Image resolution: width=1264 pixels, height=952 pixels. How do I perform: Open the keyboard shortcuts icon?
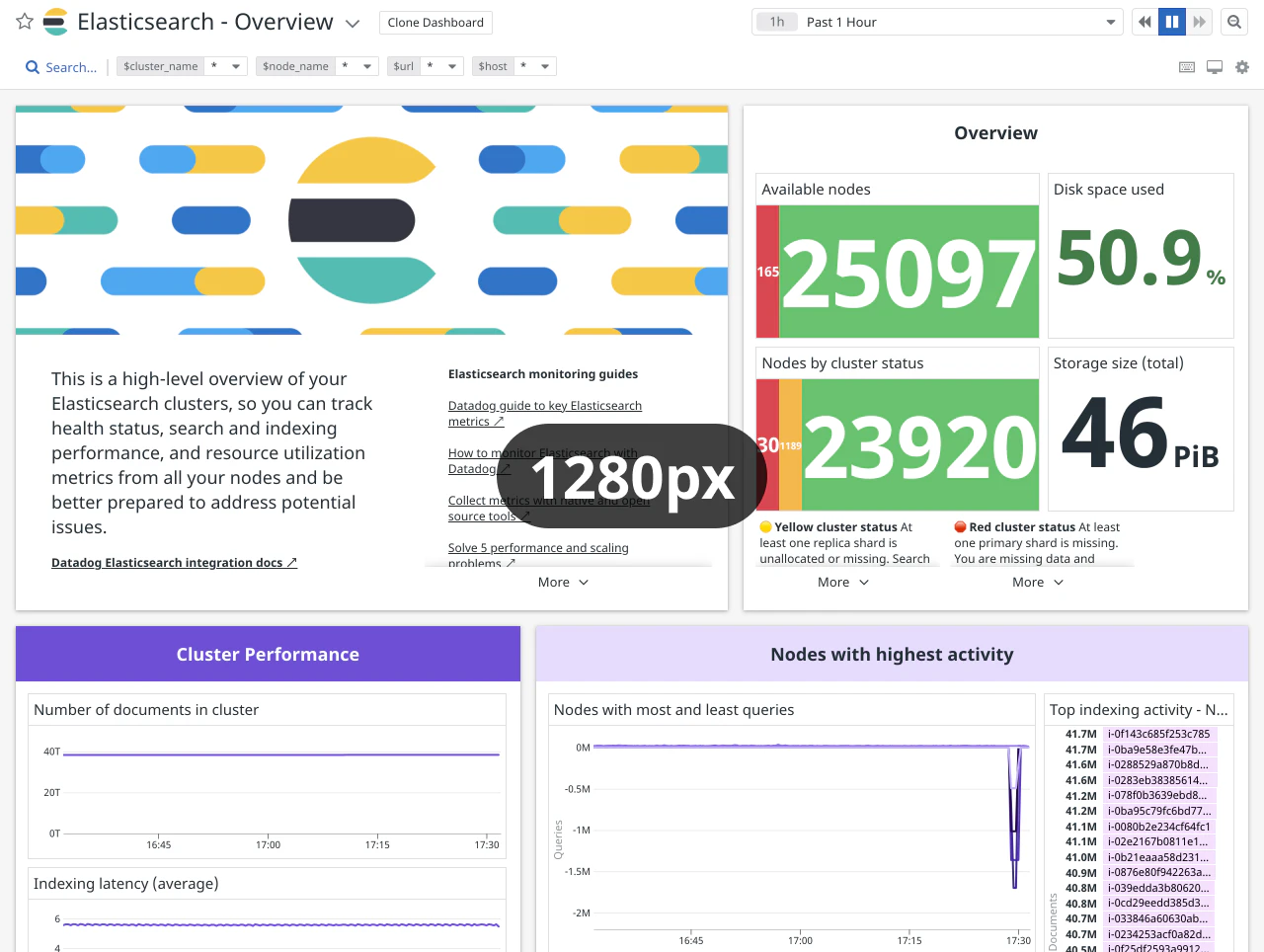point(1187,67)
